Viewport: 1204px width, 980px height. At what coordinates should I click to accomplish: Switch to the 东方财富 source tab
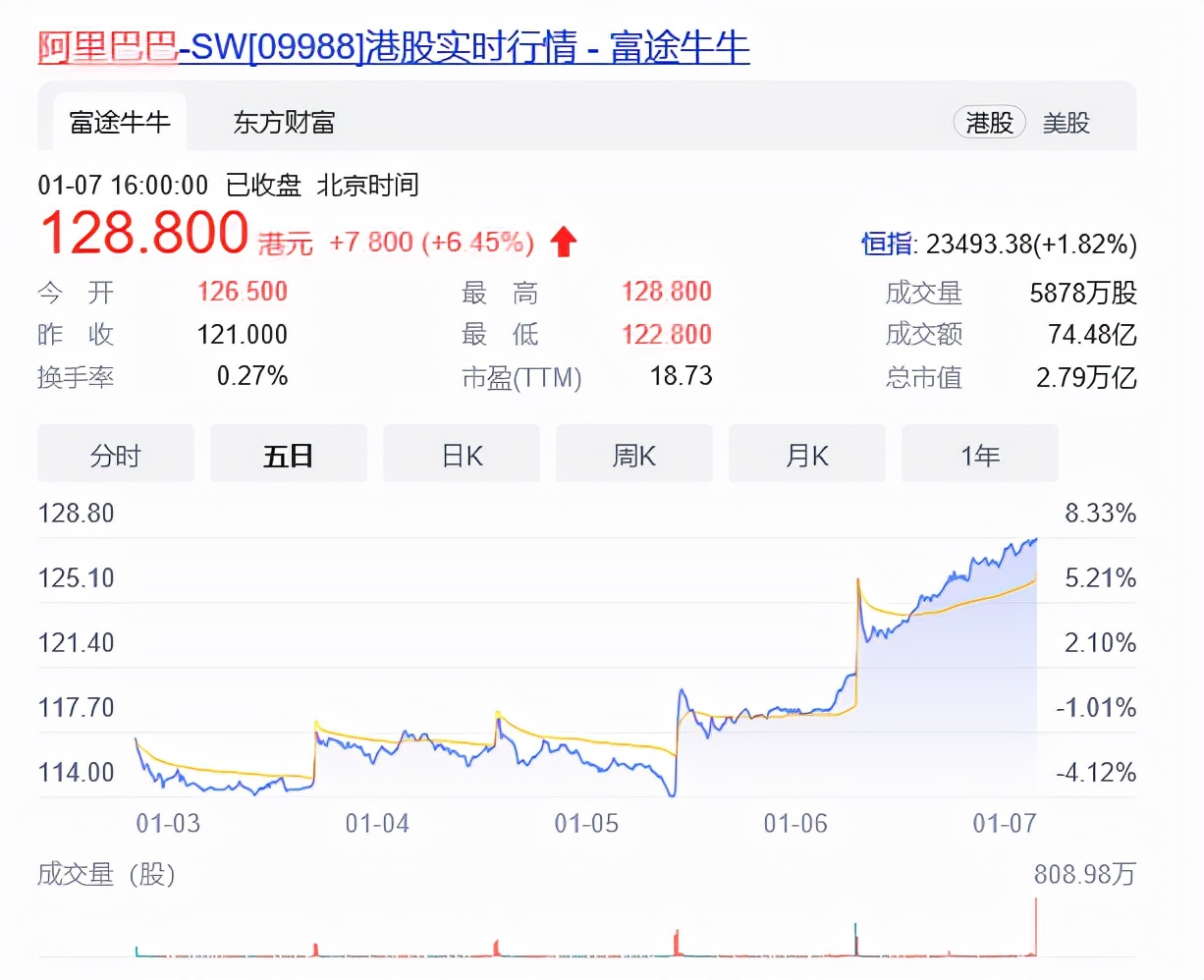pyautogui.click(x=284, y=123)
